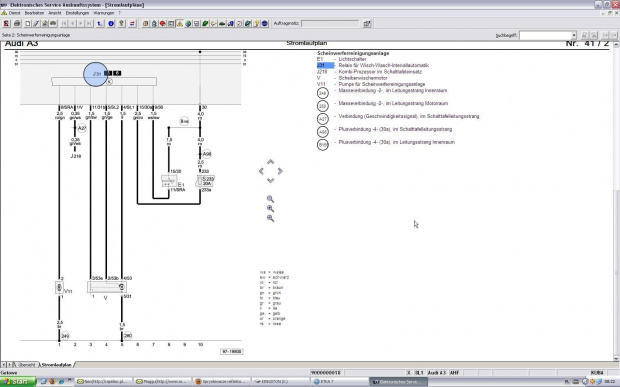
Task: Pan diagram left with the left chevron
Action: (261, 171)
